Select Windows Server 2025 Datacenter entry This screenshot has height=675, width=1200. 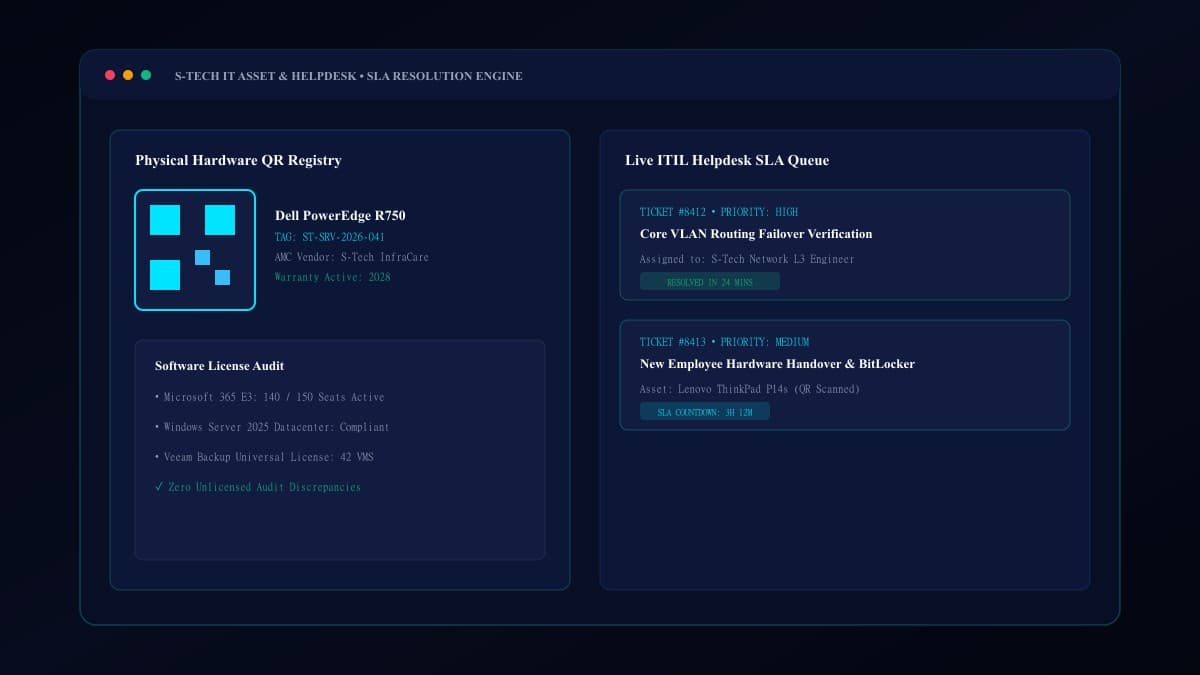tap(272, 427)
